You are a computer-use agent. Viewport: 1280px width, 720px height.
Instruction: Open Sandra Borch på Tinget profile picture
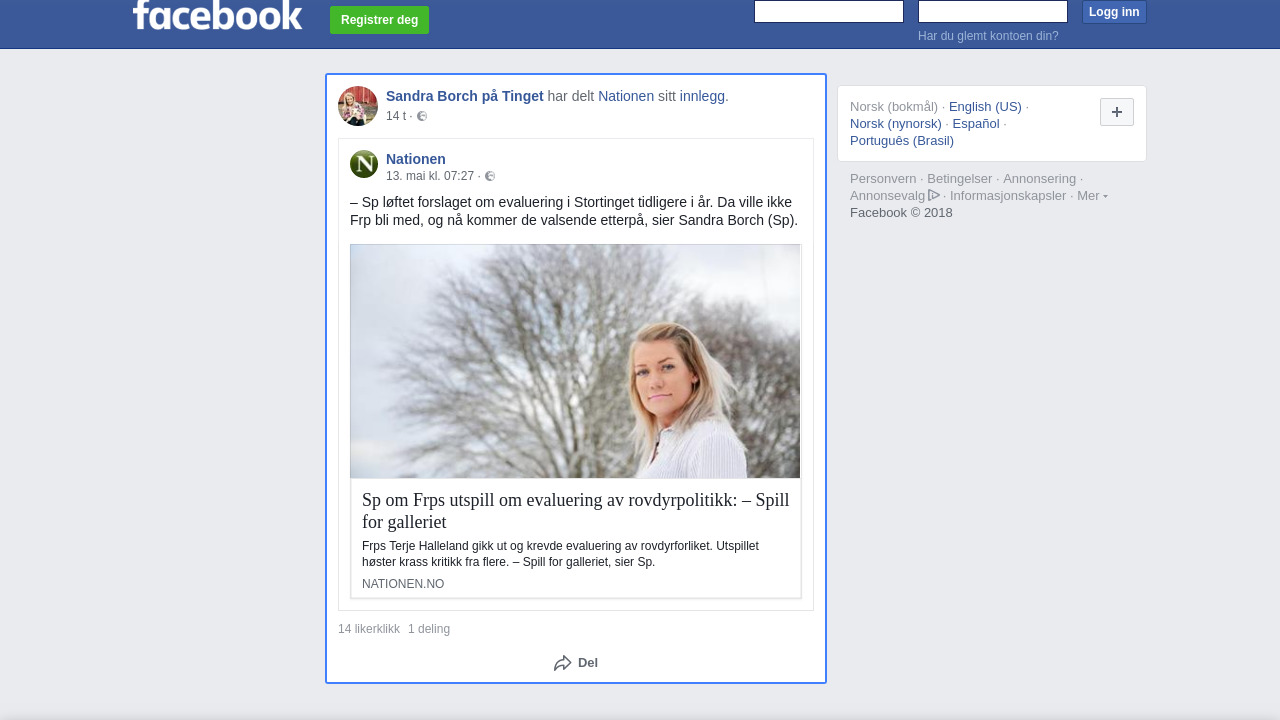358,106
